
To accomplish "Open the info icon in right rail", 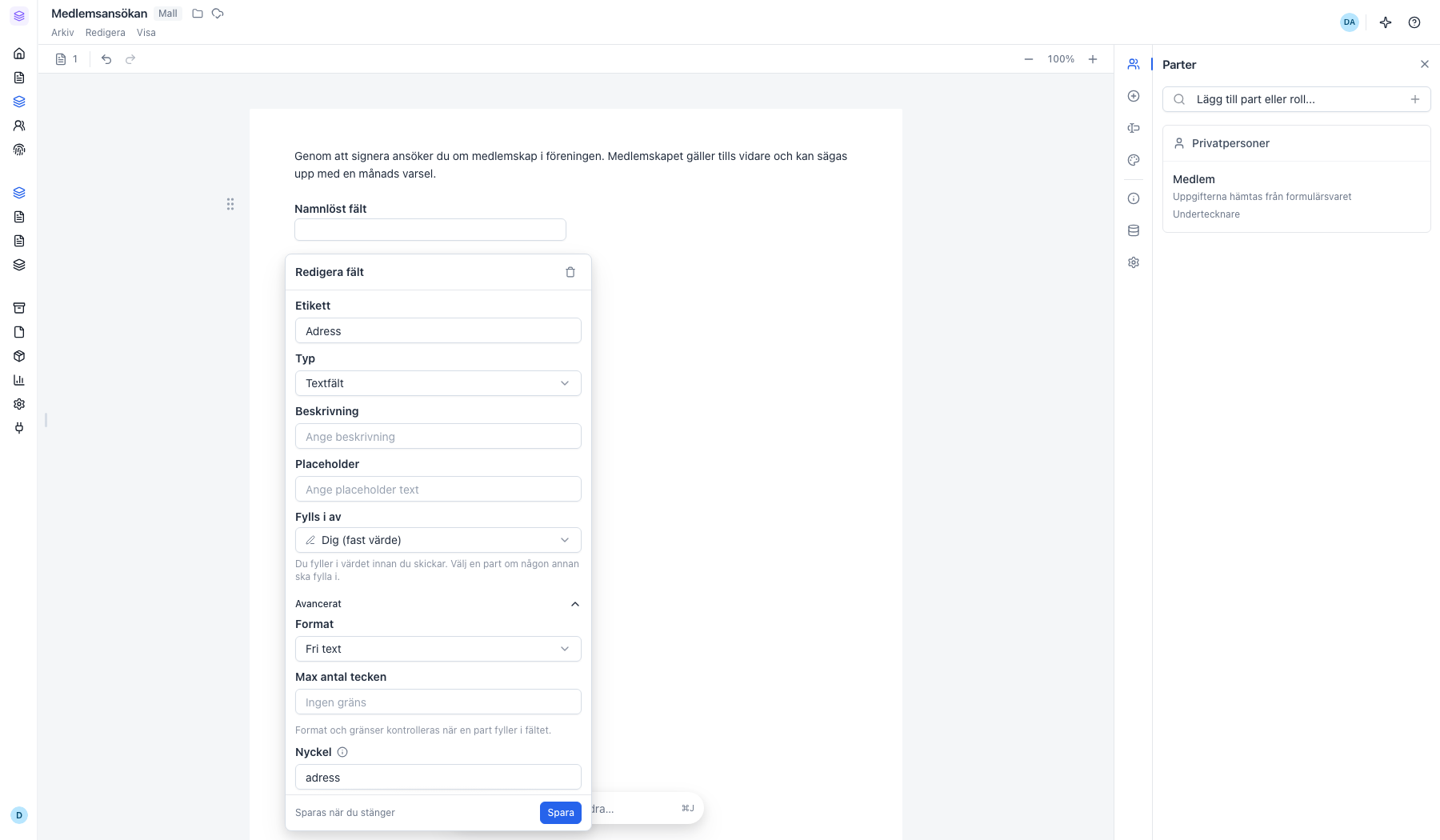I will pos(1134,198).
